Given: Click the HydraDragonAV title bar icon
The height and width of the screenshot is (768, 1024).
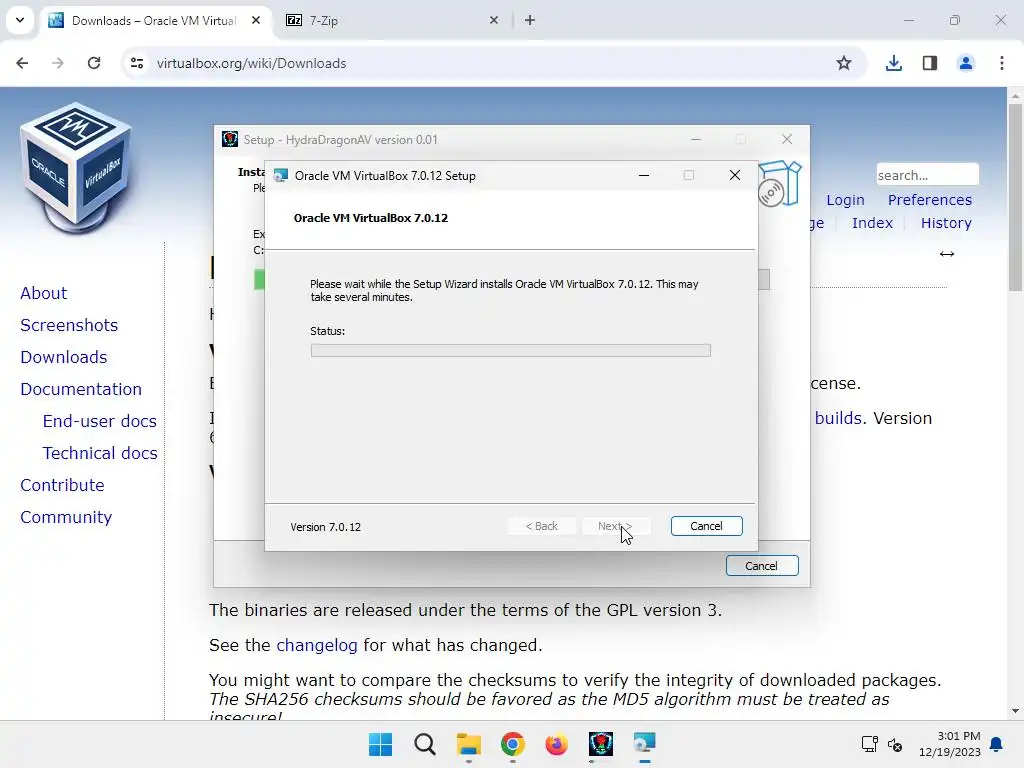Looking at the screenshot, I should (230, 139).
